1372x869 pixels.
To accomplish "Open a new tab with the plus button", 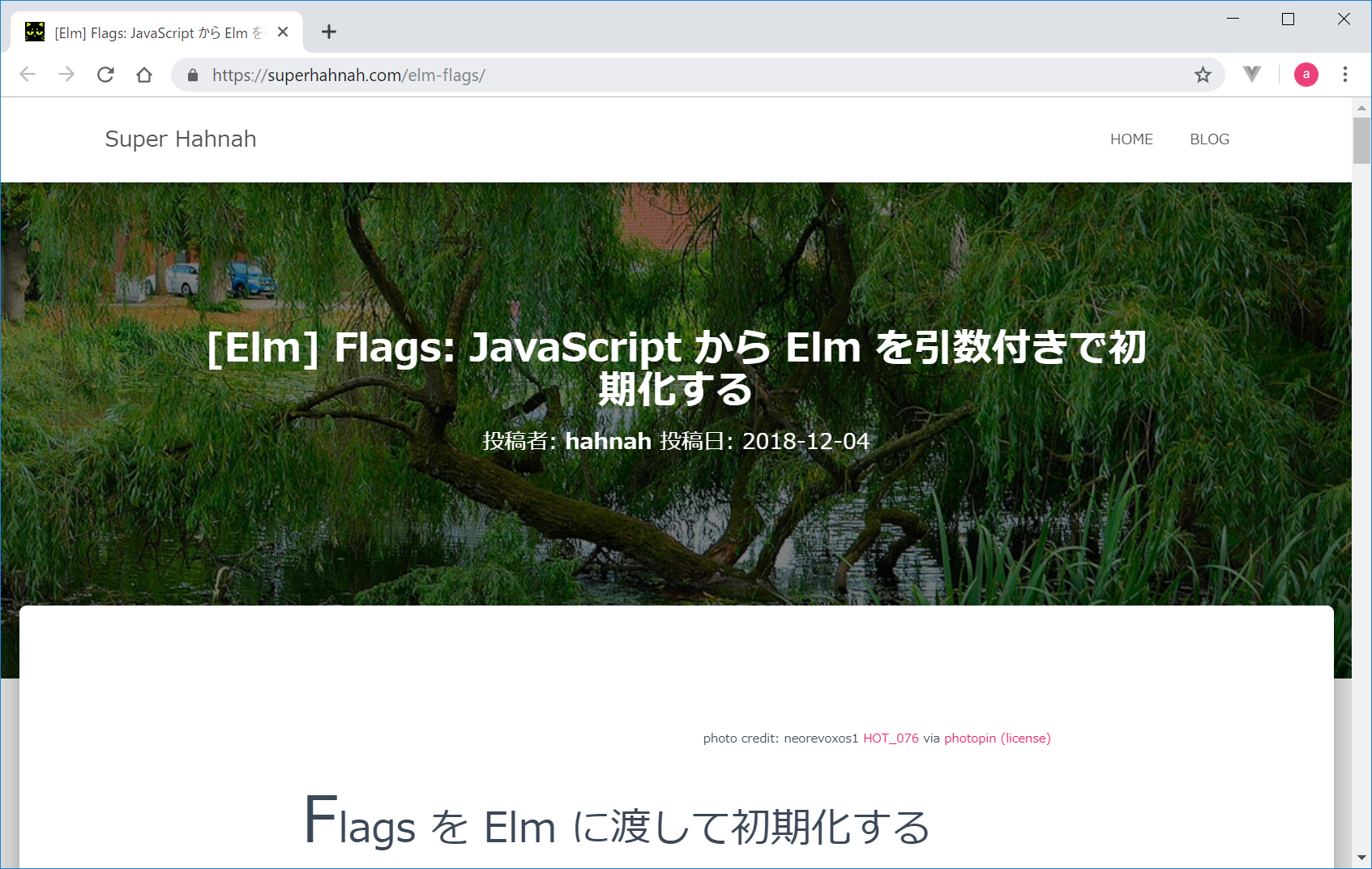I will click(x=328, y=32).
